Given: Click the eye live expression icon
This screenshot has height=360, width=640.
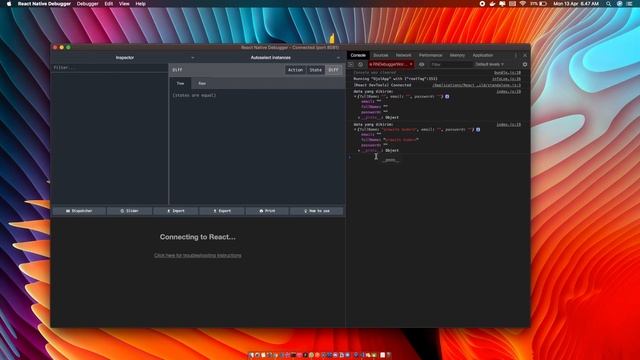Looking at the screenshot, I should pyautogui.click(x=422, y=64).
